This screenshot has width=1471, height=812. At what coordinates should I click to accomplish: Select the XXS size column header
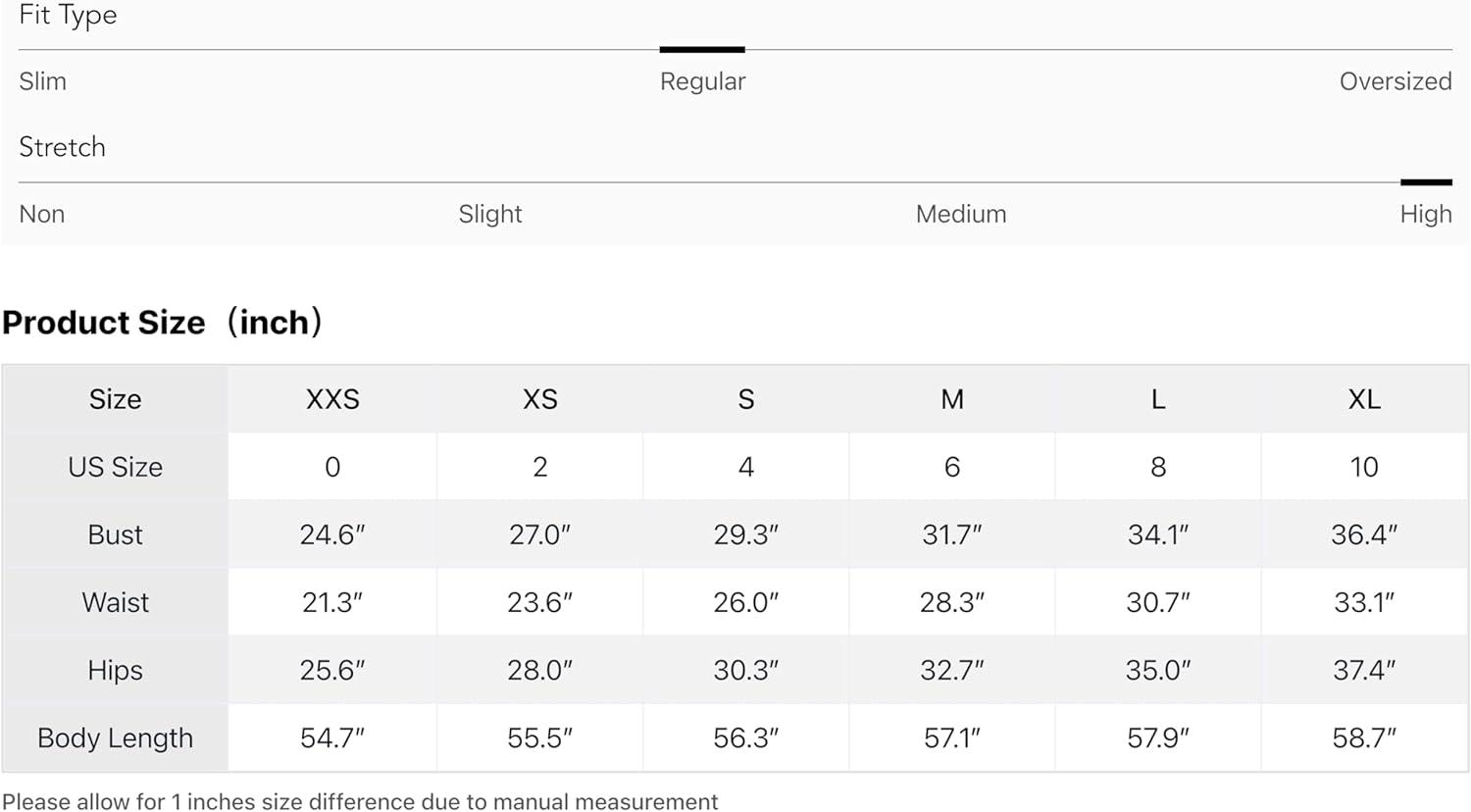pyautogui.click(x=332, y=399)
